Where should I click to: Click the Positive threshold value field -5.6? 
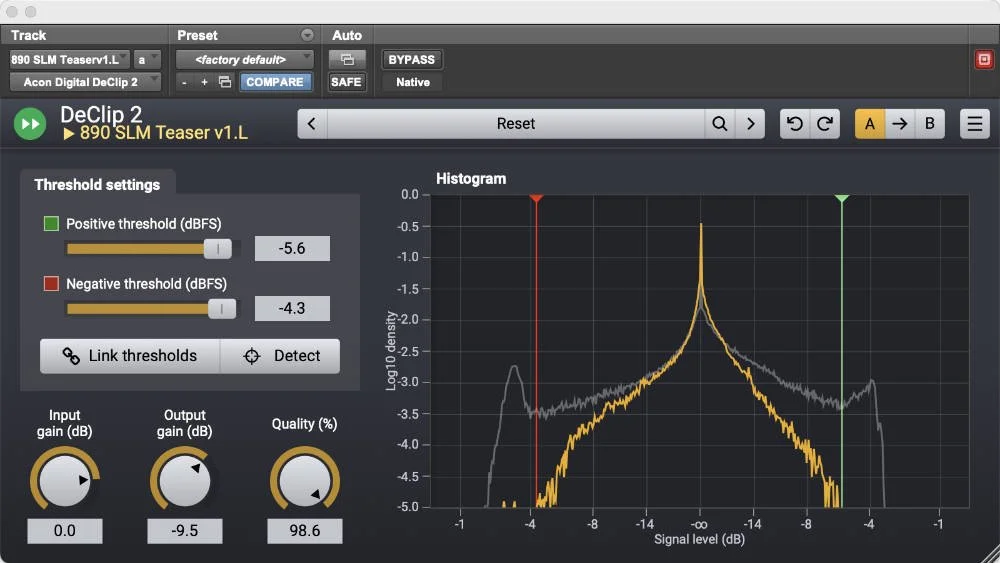[x=292, y=249]
